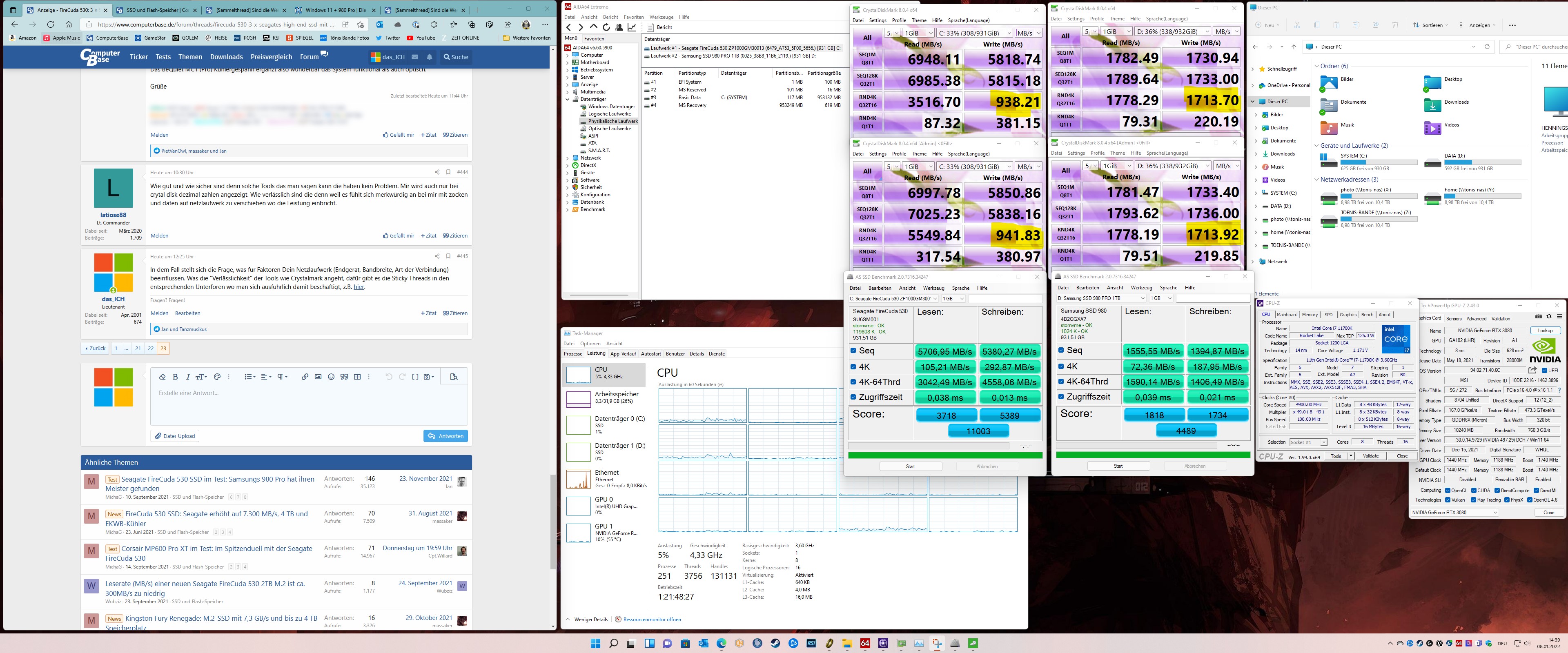The height and width of the screenshot is (653, 1568).
Task: Uncheck the 4K-64Thrd checkbox for FireCuda benchmark
Action: [x=853, y=382]
